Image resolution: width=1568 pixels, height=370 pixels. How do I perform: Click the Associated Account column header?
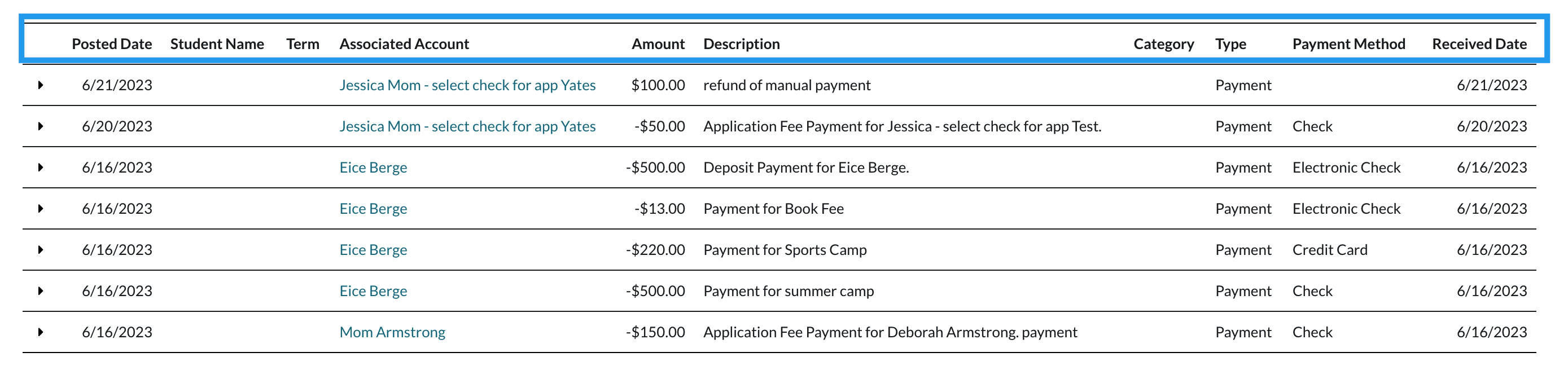click(404, 44)
